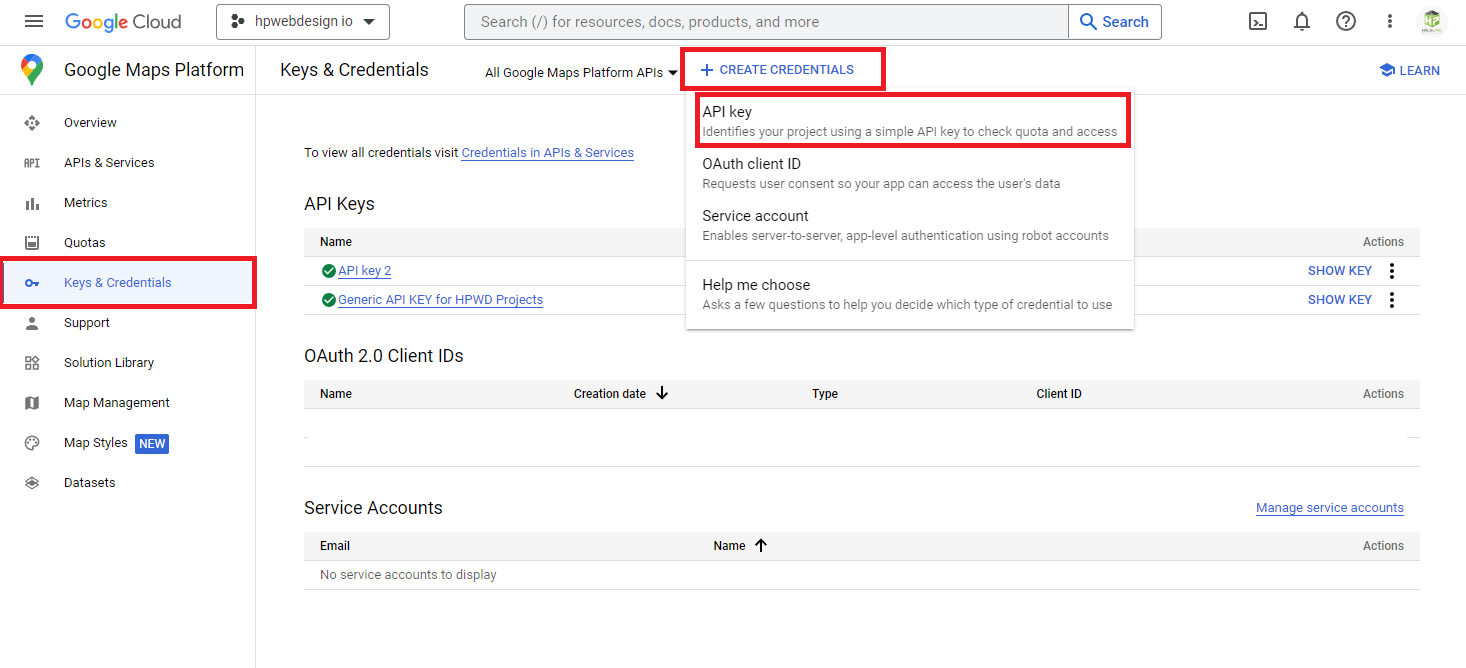Viewport: 1466px width, 668px height.
Task: Choose OAuth client ID option
Action: point(908,173)
